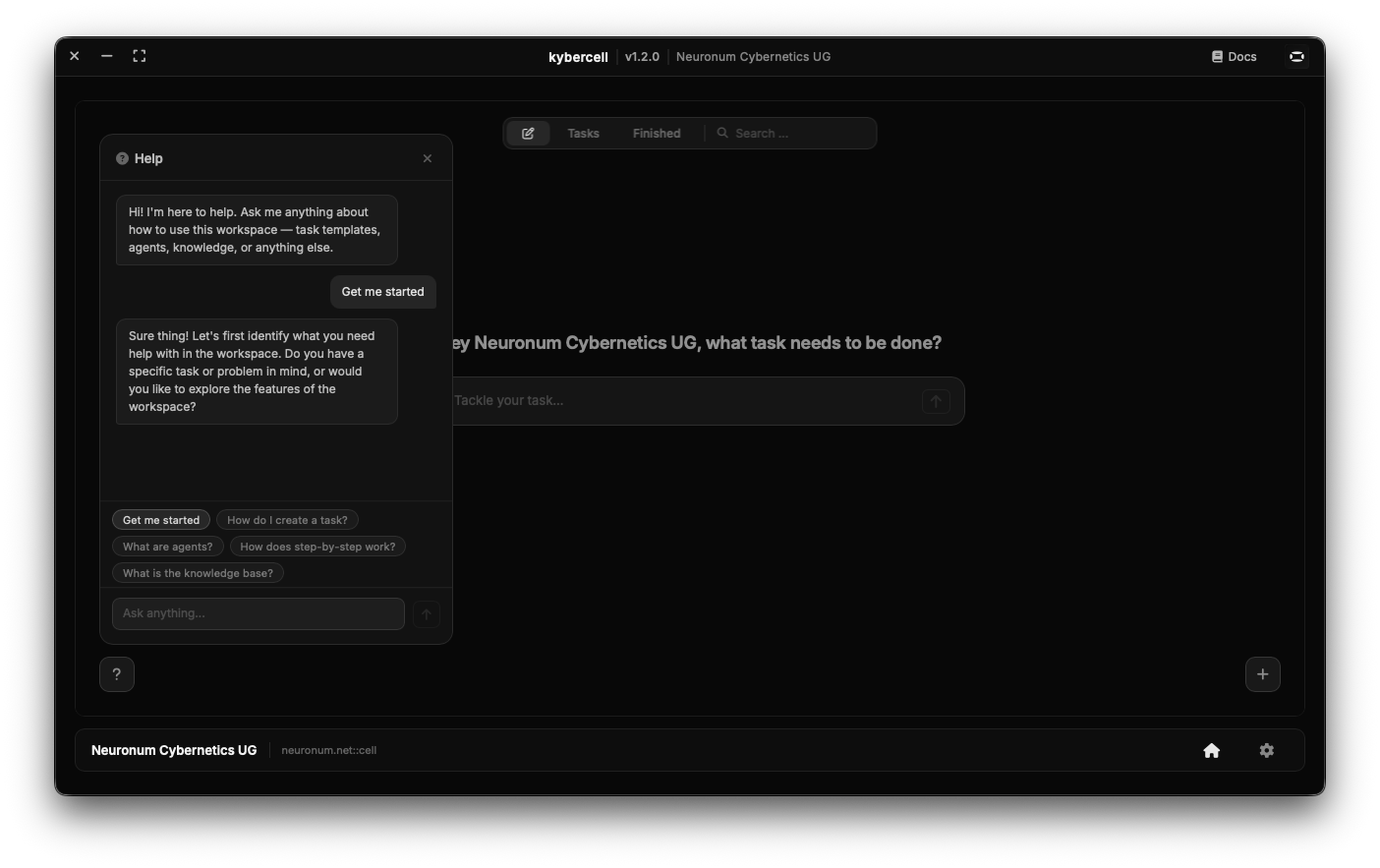
Task: Submit the task with the up-arrow button
Action: [936, 401]
